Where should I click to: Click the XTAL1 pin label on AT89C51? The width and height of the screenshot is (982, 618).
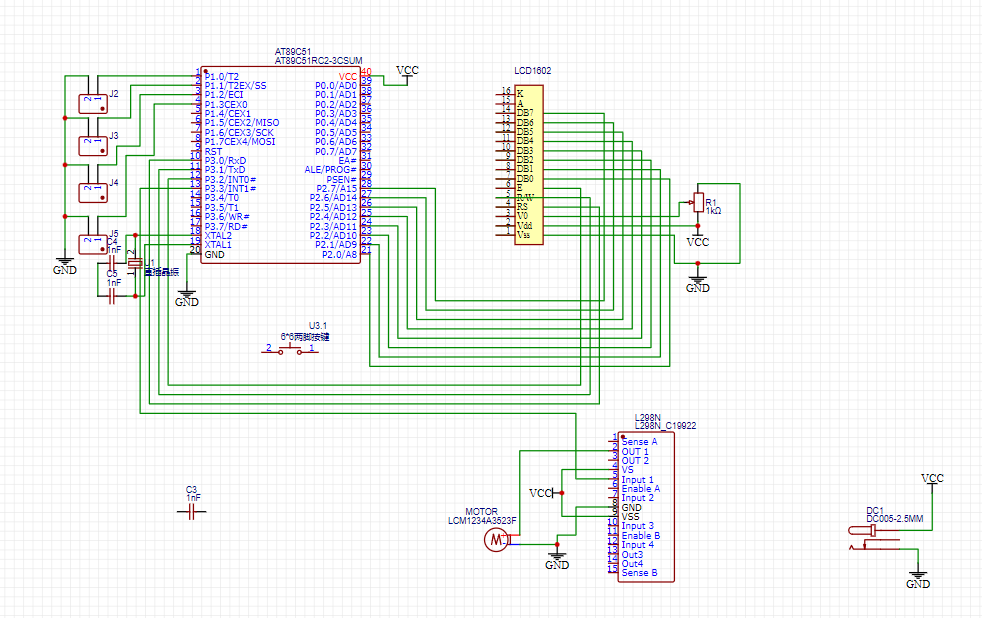coord(219,245)
